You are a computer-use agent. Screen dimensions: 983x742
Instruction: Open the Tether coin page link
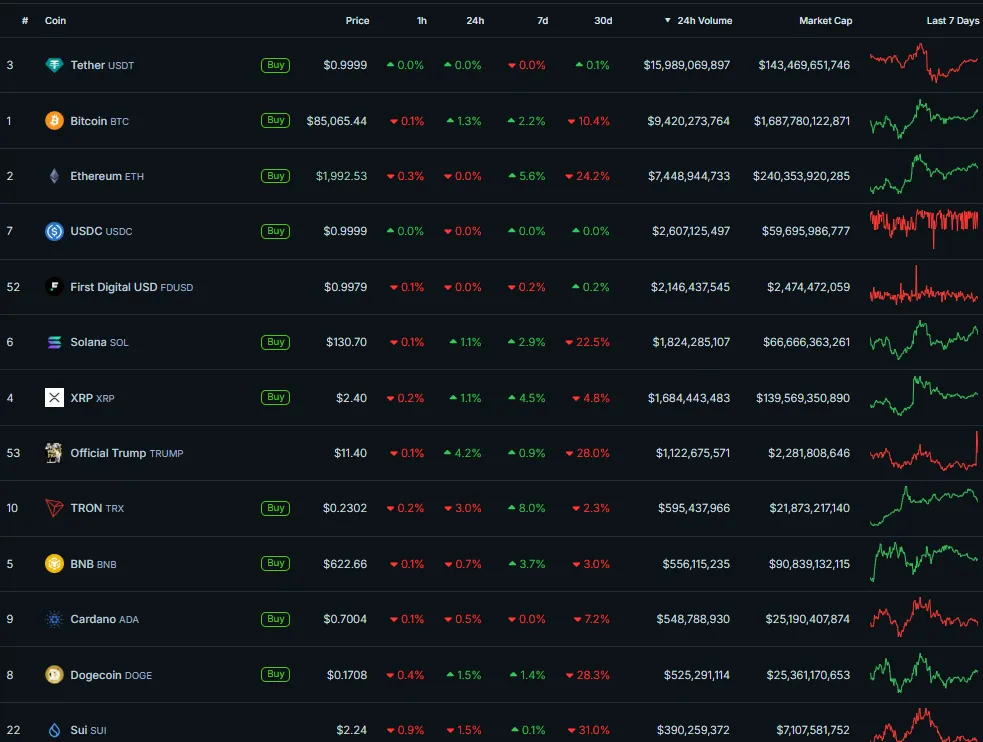pyautogui.click(x=102, y=65)
